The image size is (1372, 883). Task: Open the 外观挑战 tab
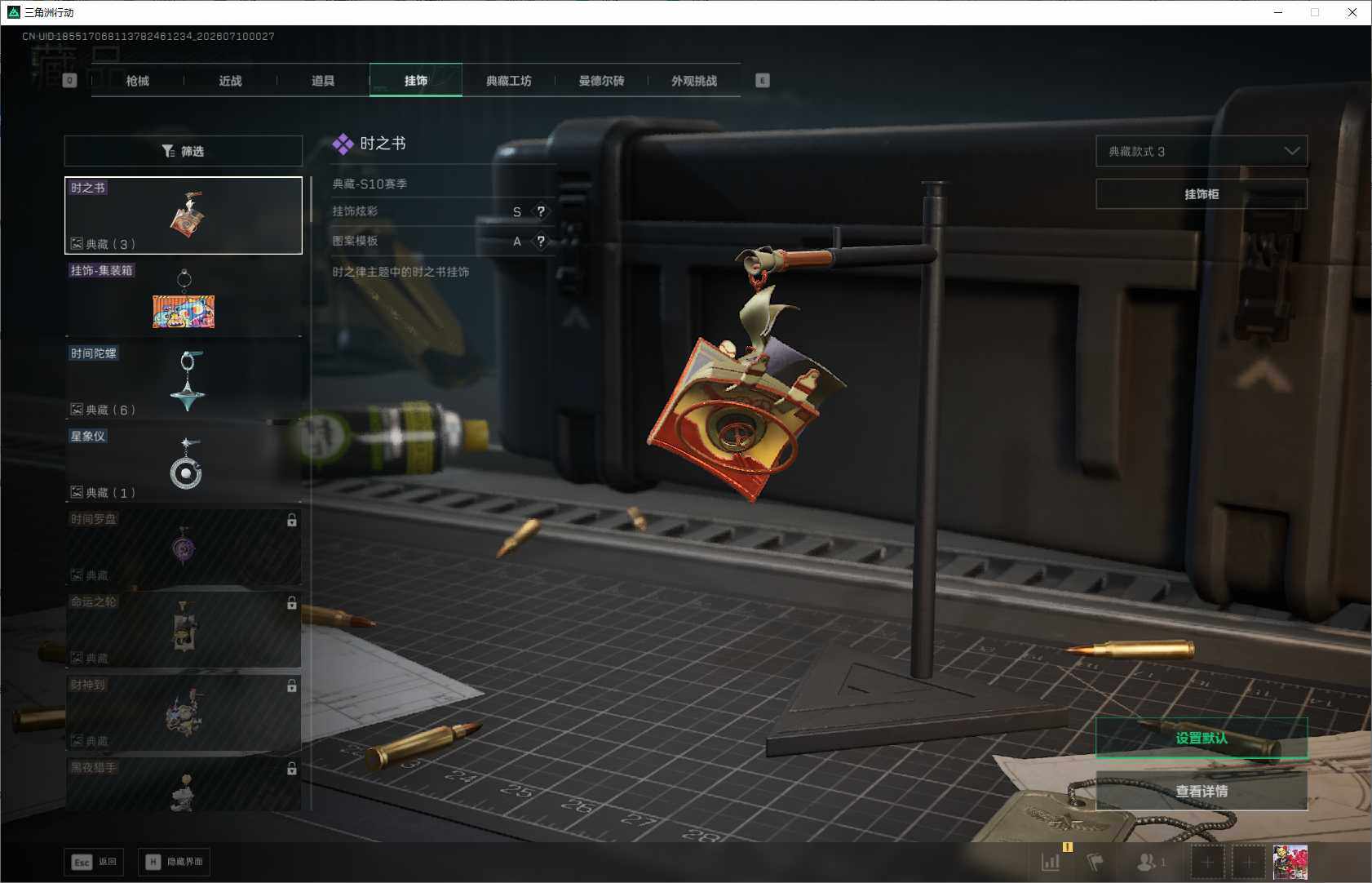click(694, 81)
